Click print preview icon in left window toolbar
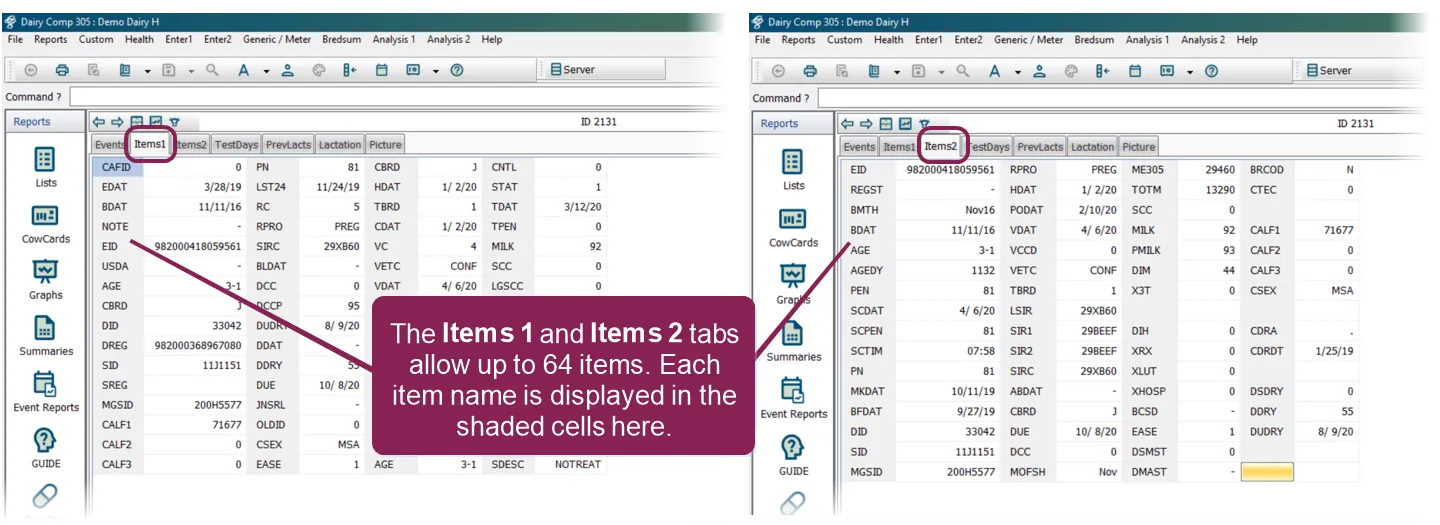Viewport: 1440px width, 525px height. 93,70
